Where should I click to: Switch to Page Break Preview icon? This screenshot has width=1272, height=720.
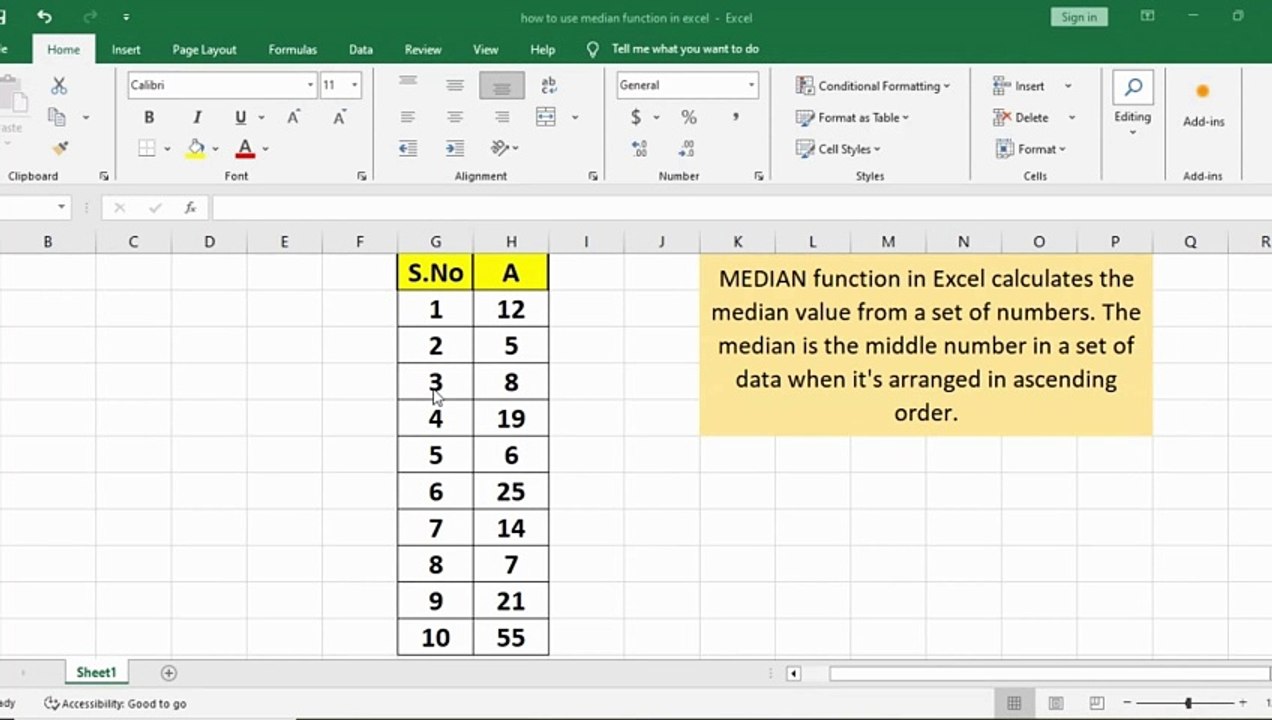[x=1096, y=703]
